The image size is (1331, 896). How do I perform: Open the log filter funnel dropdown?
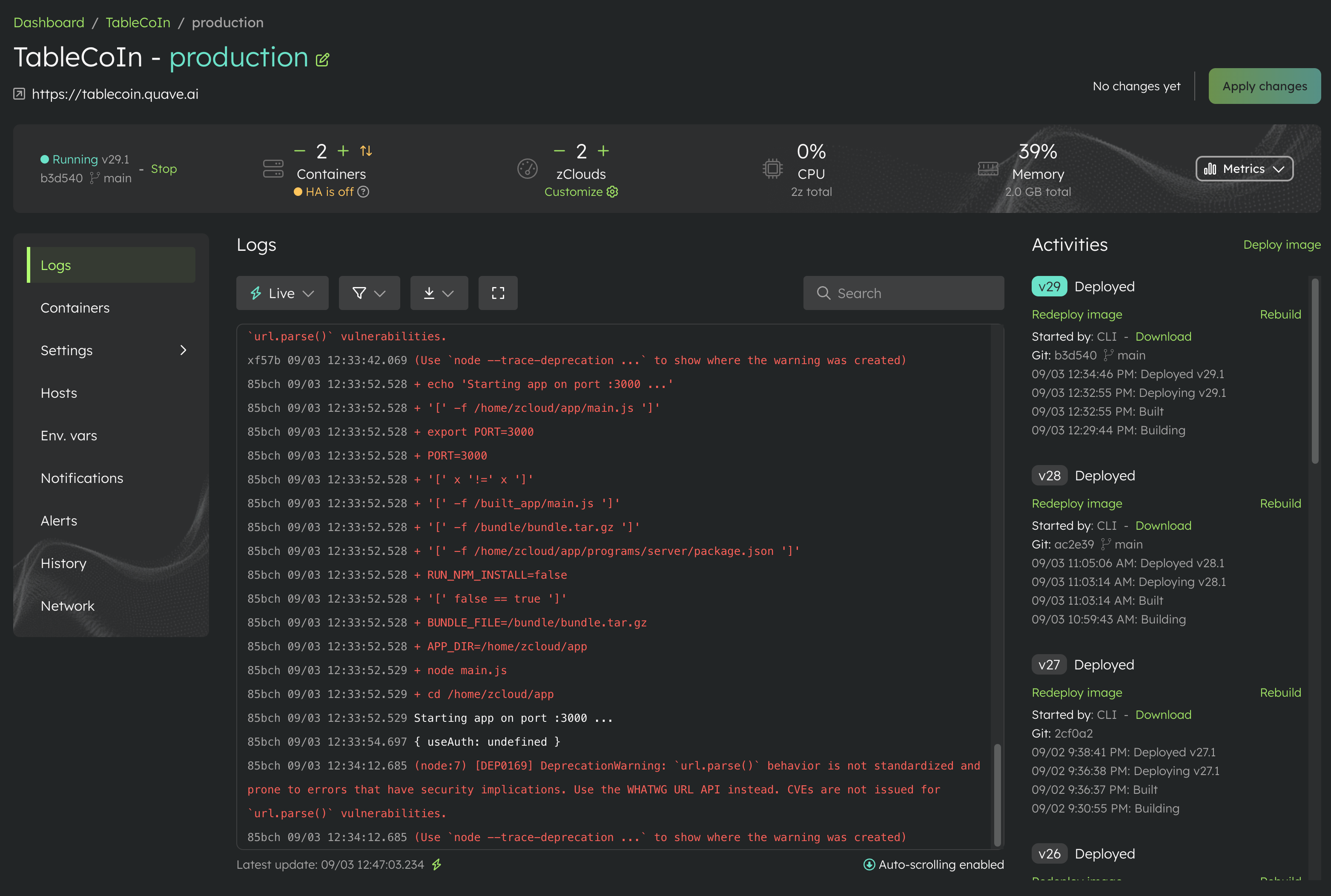[369, 293]
